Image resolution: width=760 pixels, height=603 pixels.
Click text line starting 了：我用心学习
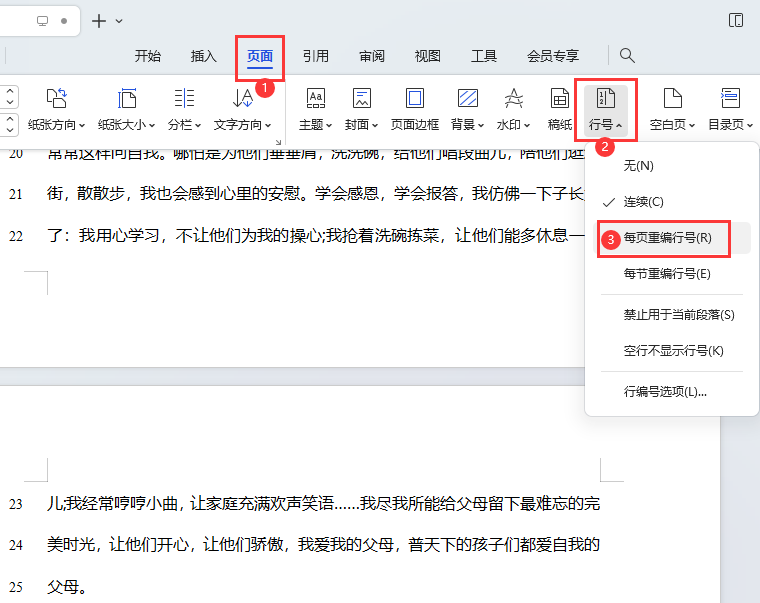tap(316, 236)
